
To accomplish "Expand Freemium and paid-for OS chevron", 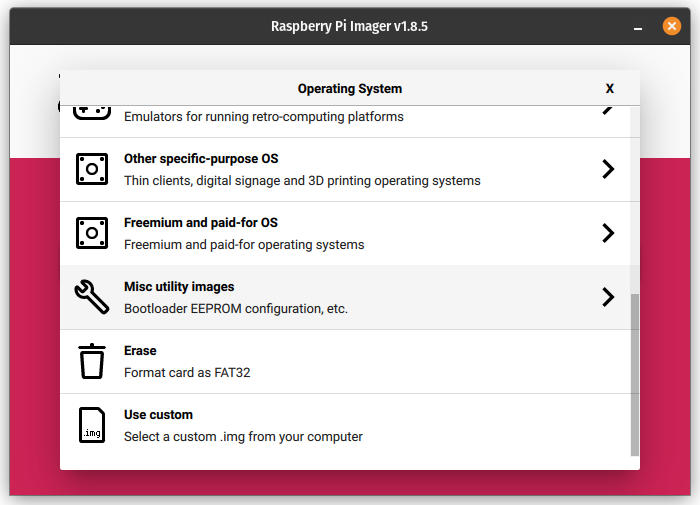I will click(608, 233).
